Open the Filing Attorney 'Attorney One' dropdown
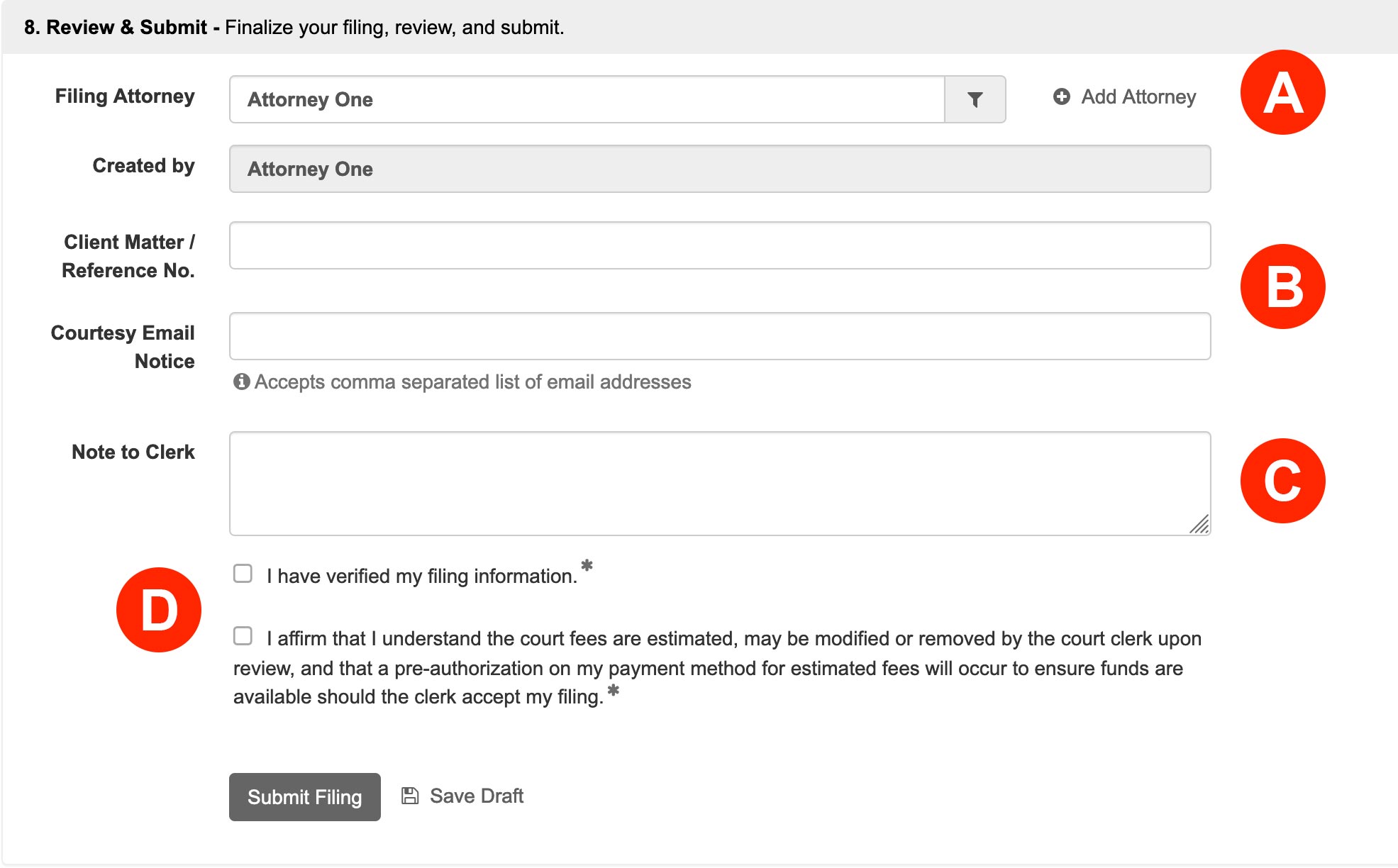This screenshot has width=1398, height=868. (x=587, y=99)
